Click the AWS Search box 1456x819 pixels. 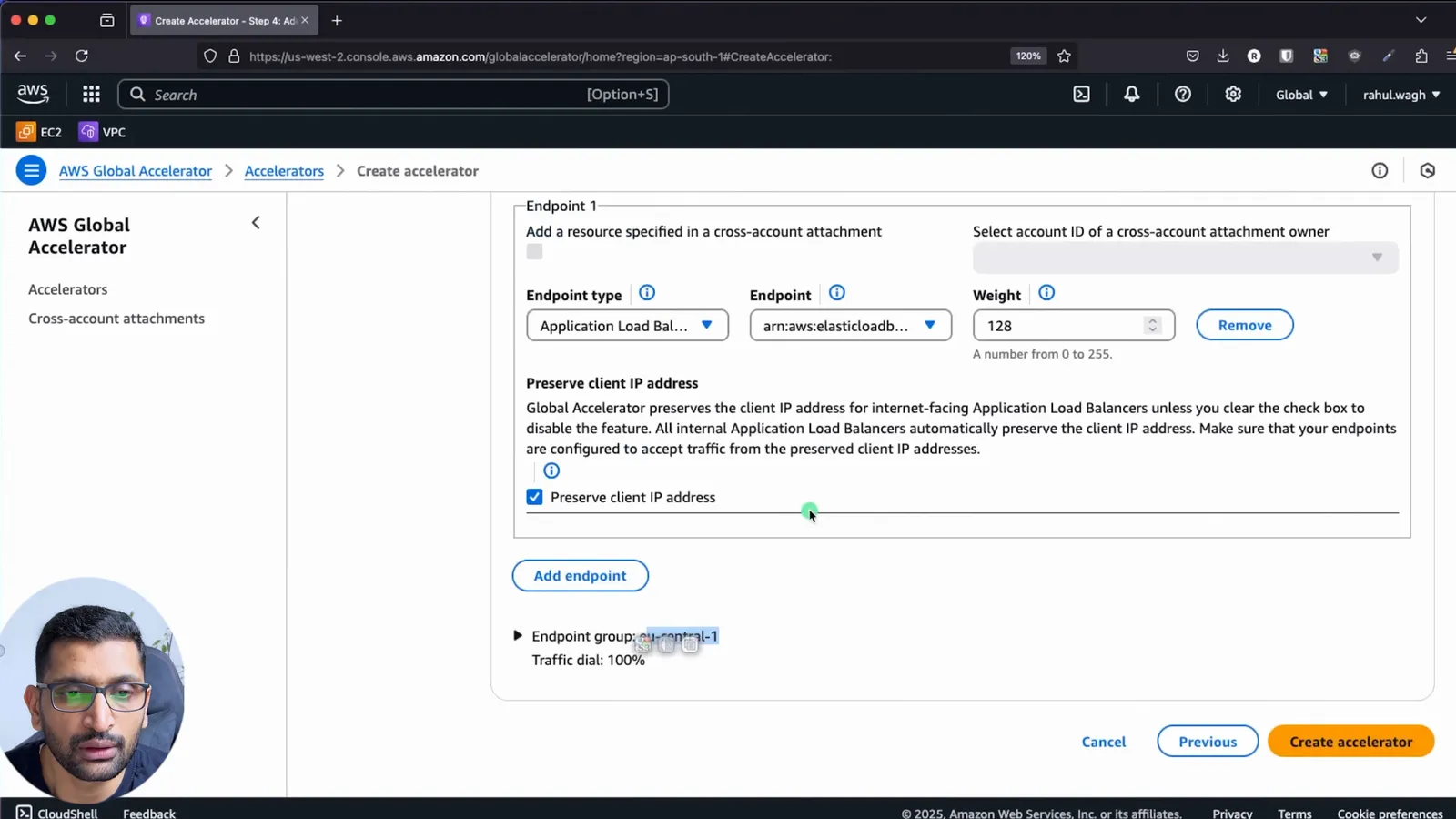pos(393,94)
